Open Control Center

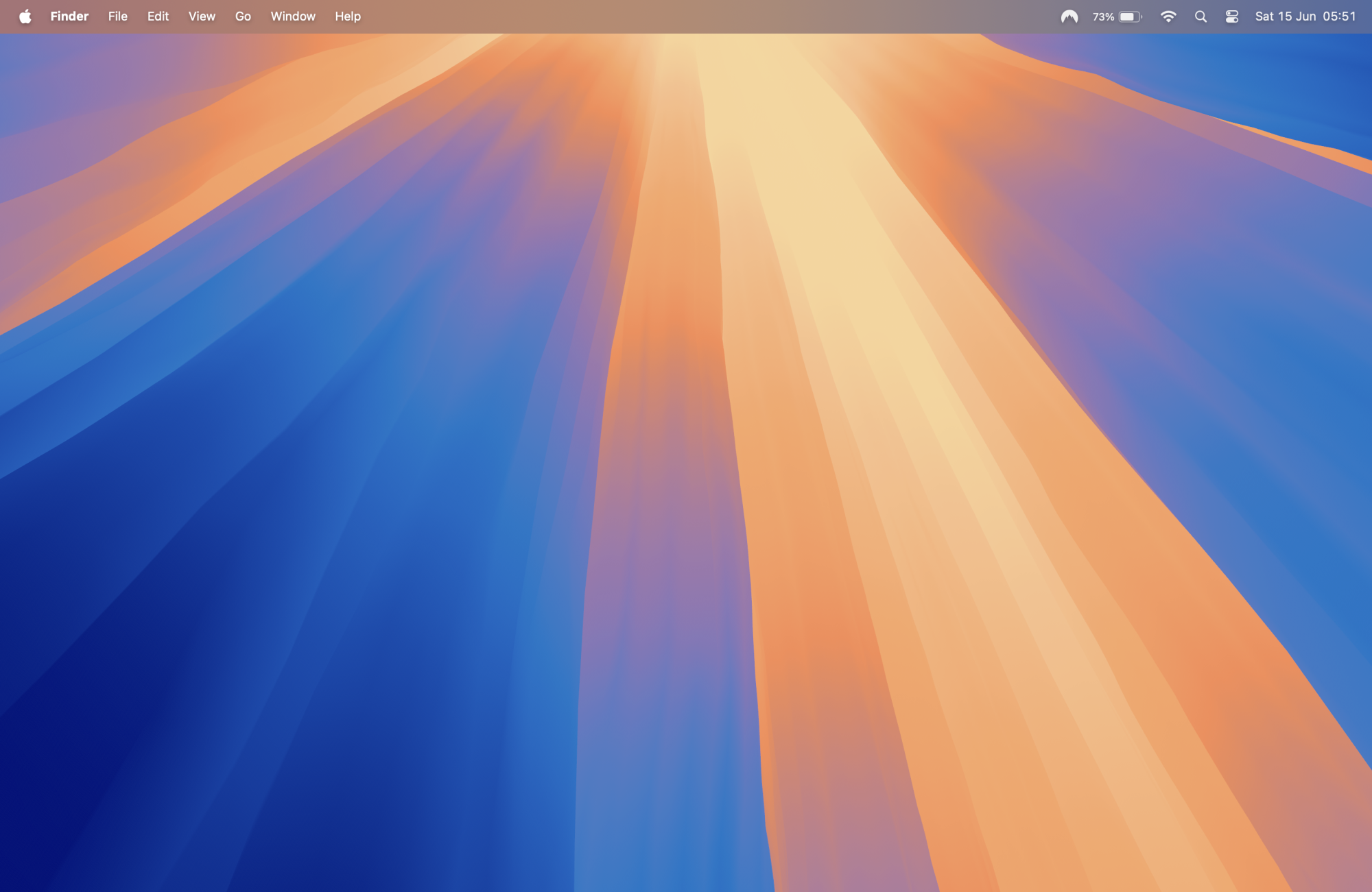point(1232,16)
